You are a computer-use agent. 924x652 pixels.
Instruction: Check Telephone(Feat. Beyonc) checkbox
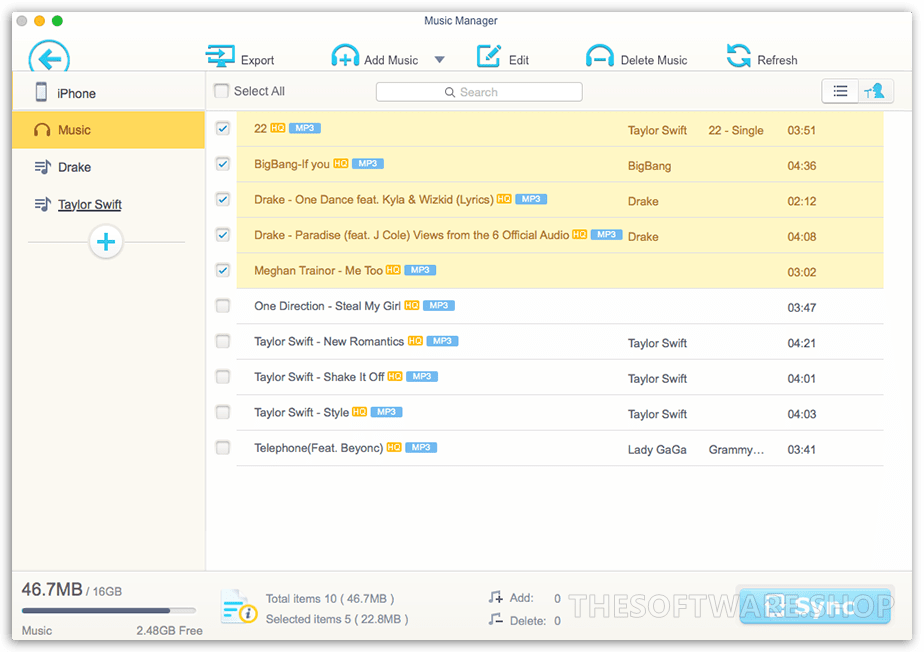pos(223,448)
